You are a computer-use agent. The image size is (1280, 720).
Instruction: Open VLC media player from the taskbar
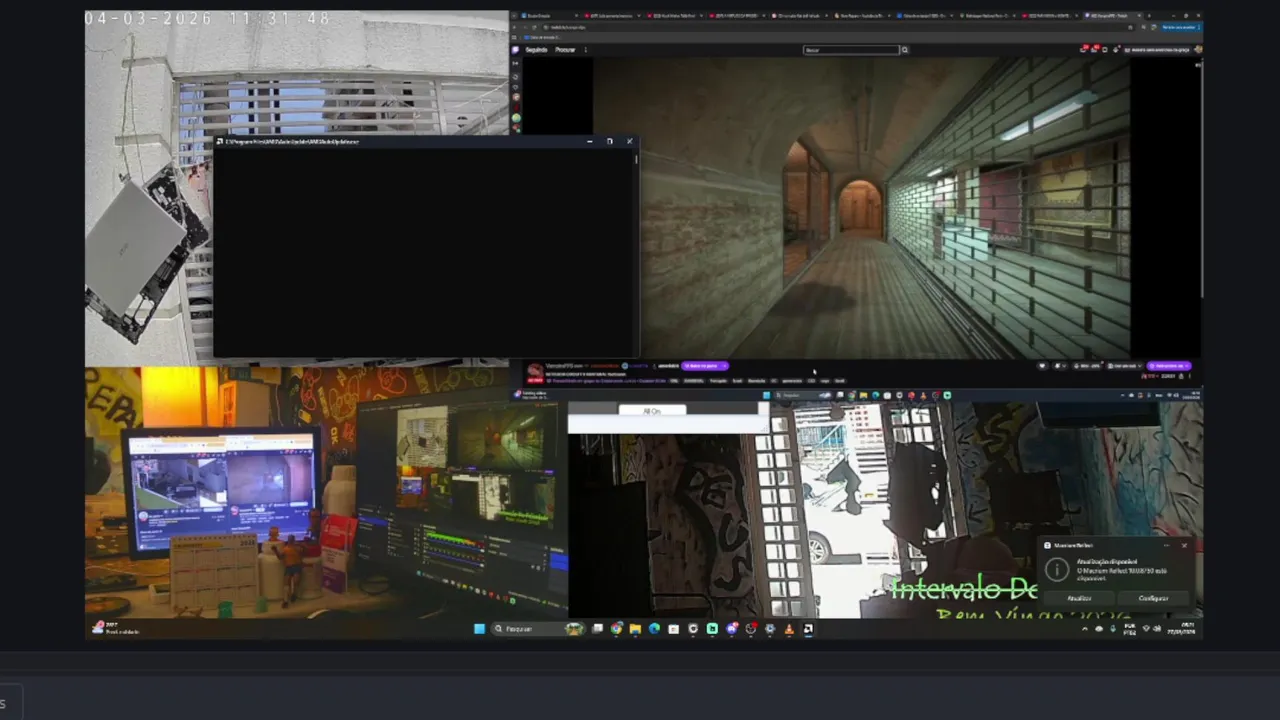[789, 629]
